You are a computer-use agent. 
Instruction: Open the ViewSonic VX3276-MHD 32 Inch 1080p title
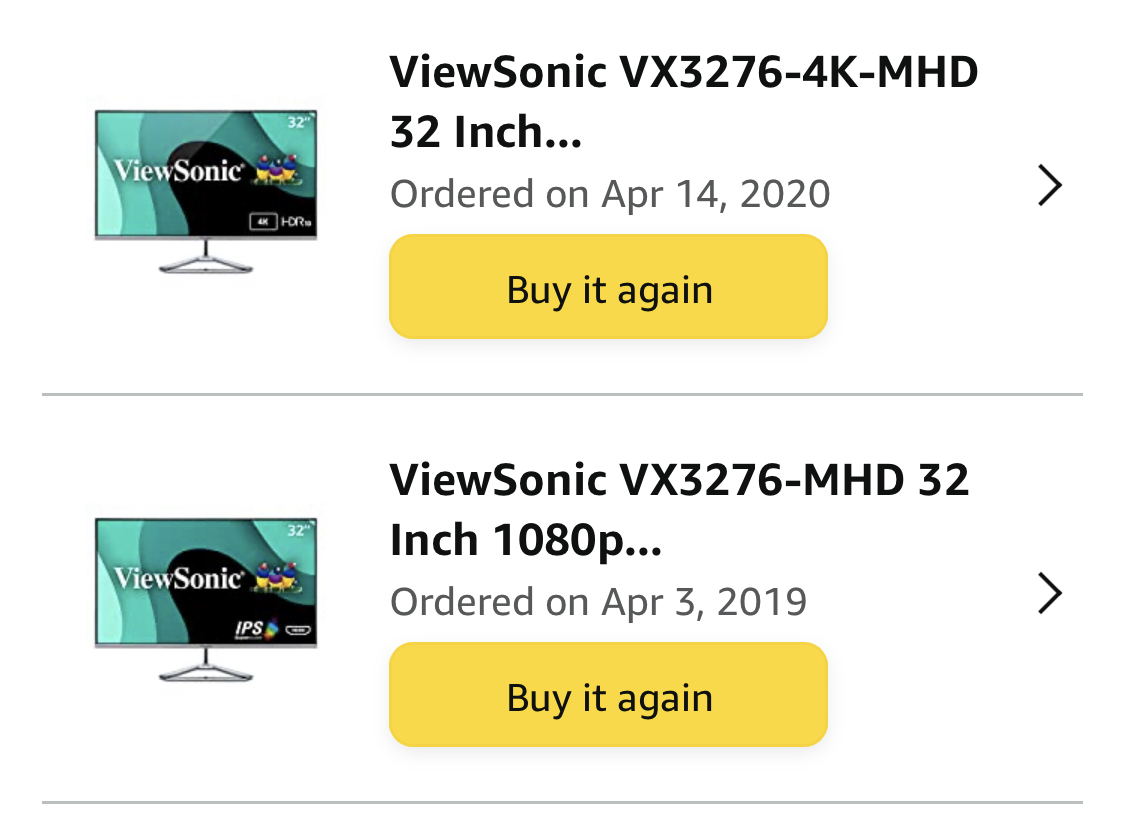(x=679, y=509)
